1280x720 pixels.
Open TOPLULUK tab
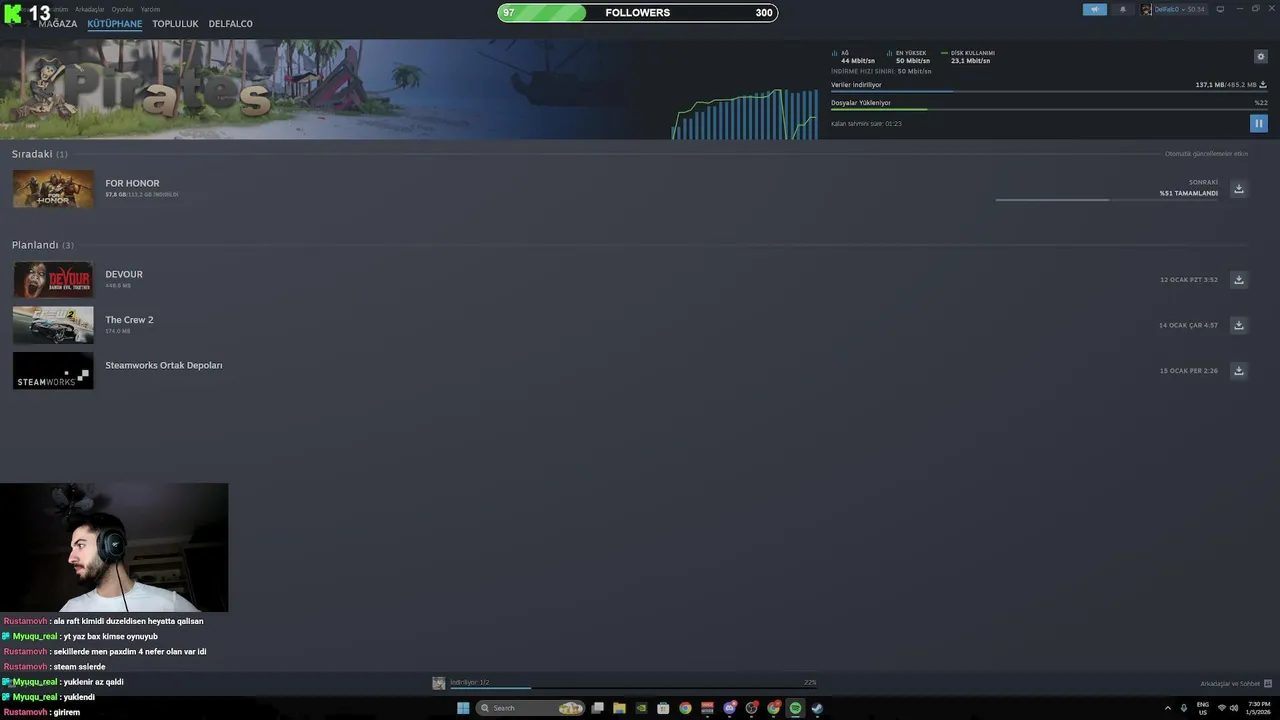tap(175, 24)
